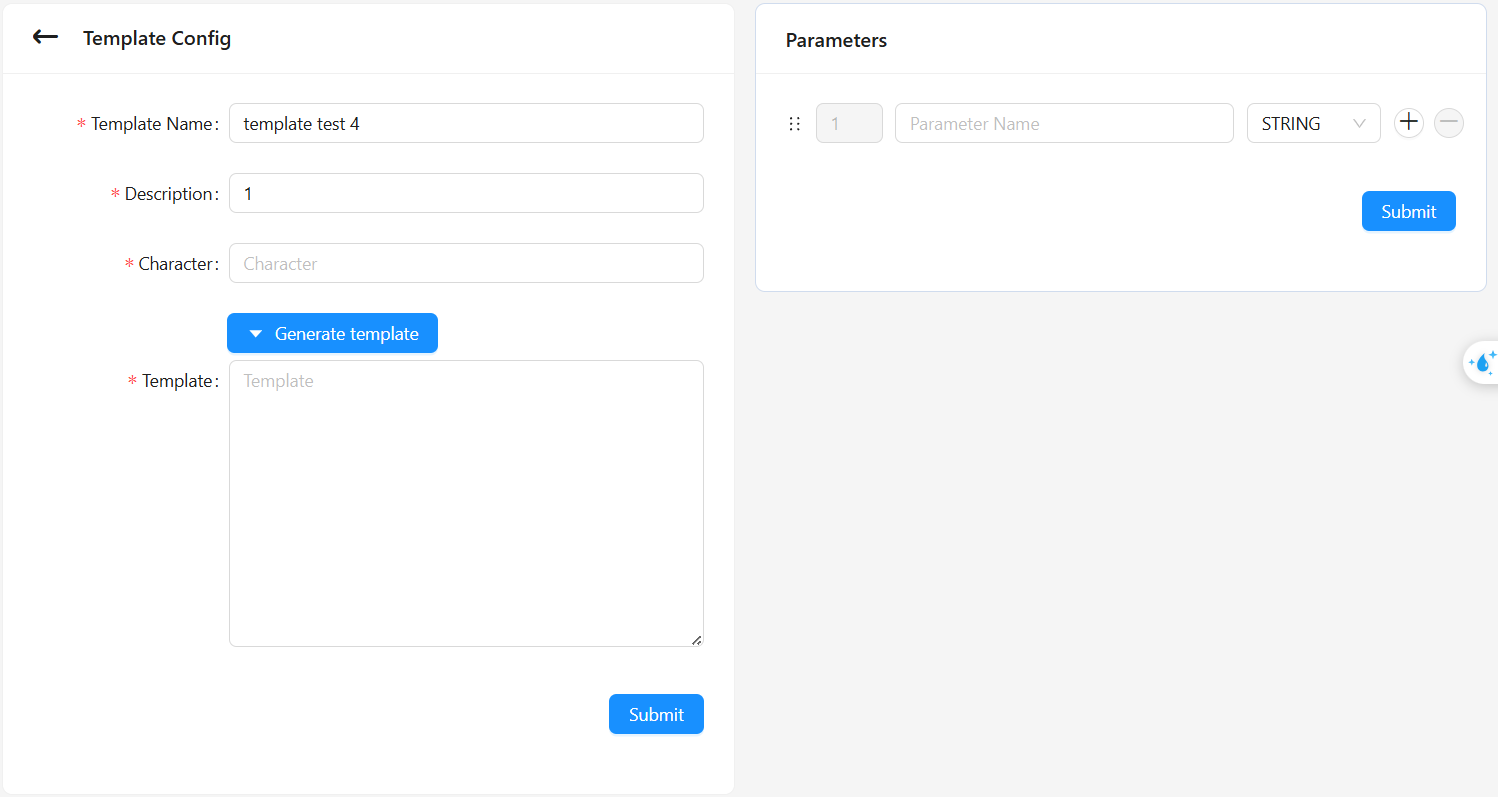Select the empty Character input field
Image resolution: width=1498 pixels, height=797 pixels.
466,263
